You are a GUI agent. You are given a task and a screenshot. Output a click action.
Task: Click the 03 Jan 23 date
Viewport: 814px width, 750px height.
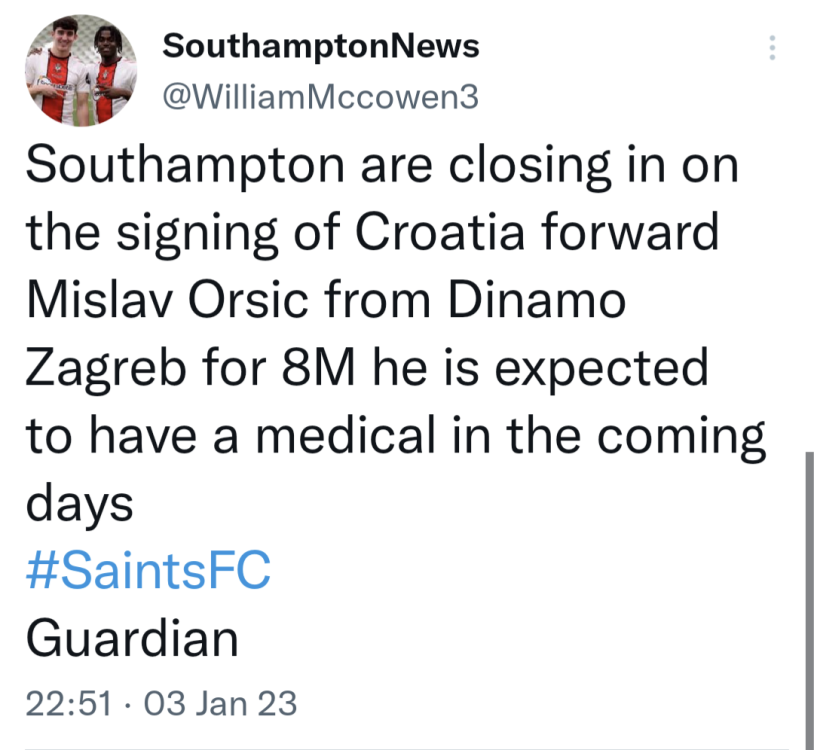[221, 703]
